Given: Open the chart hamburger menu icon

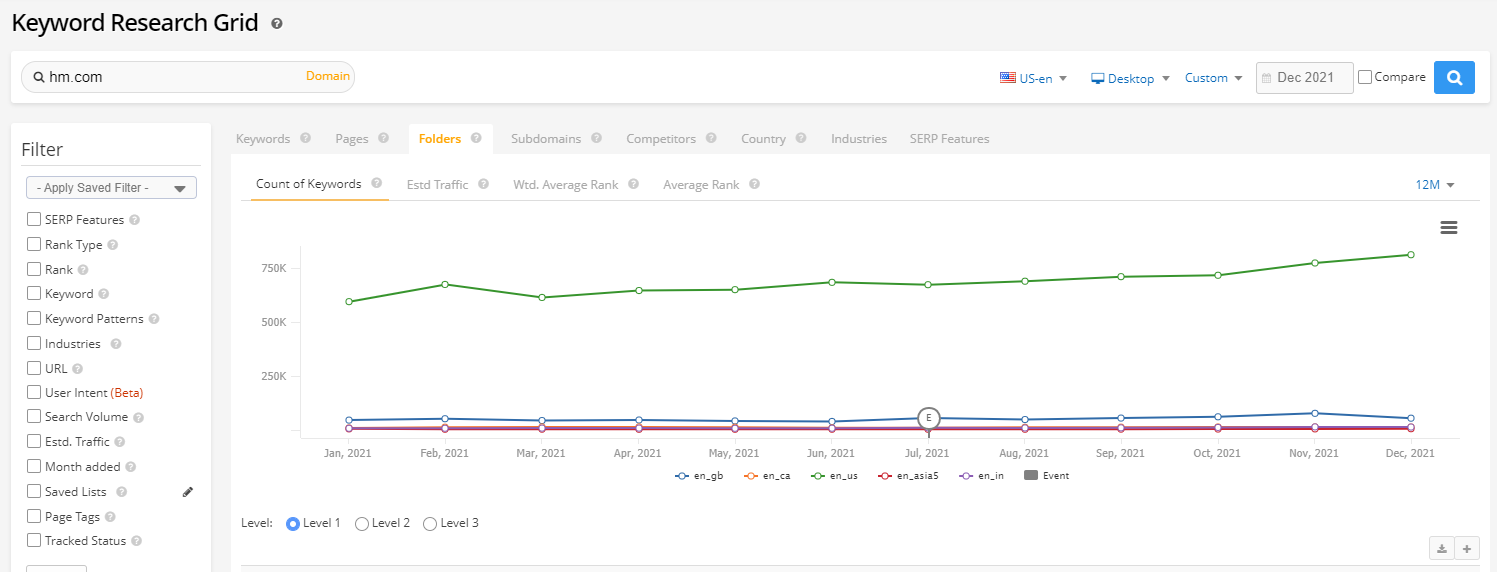Looking at the screenshot, I should pos(1448,228).
